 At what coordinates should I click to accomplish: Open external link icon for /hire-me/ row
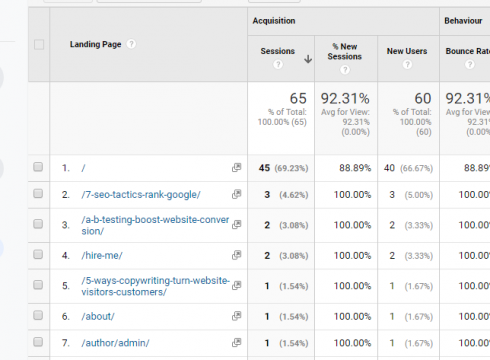click(236, 255)
